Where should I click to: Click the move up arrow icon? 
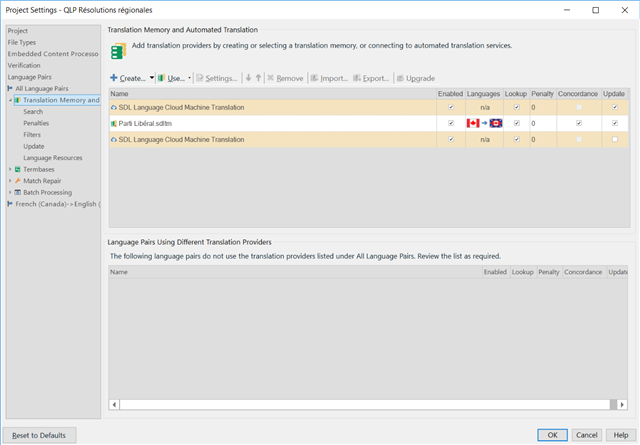pos(258,78)
